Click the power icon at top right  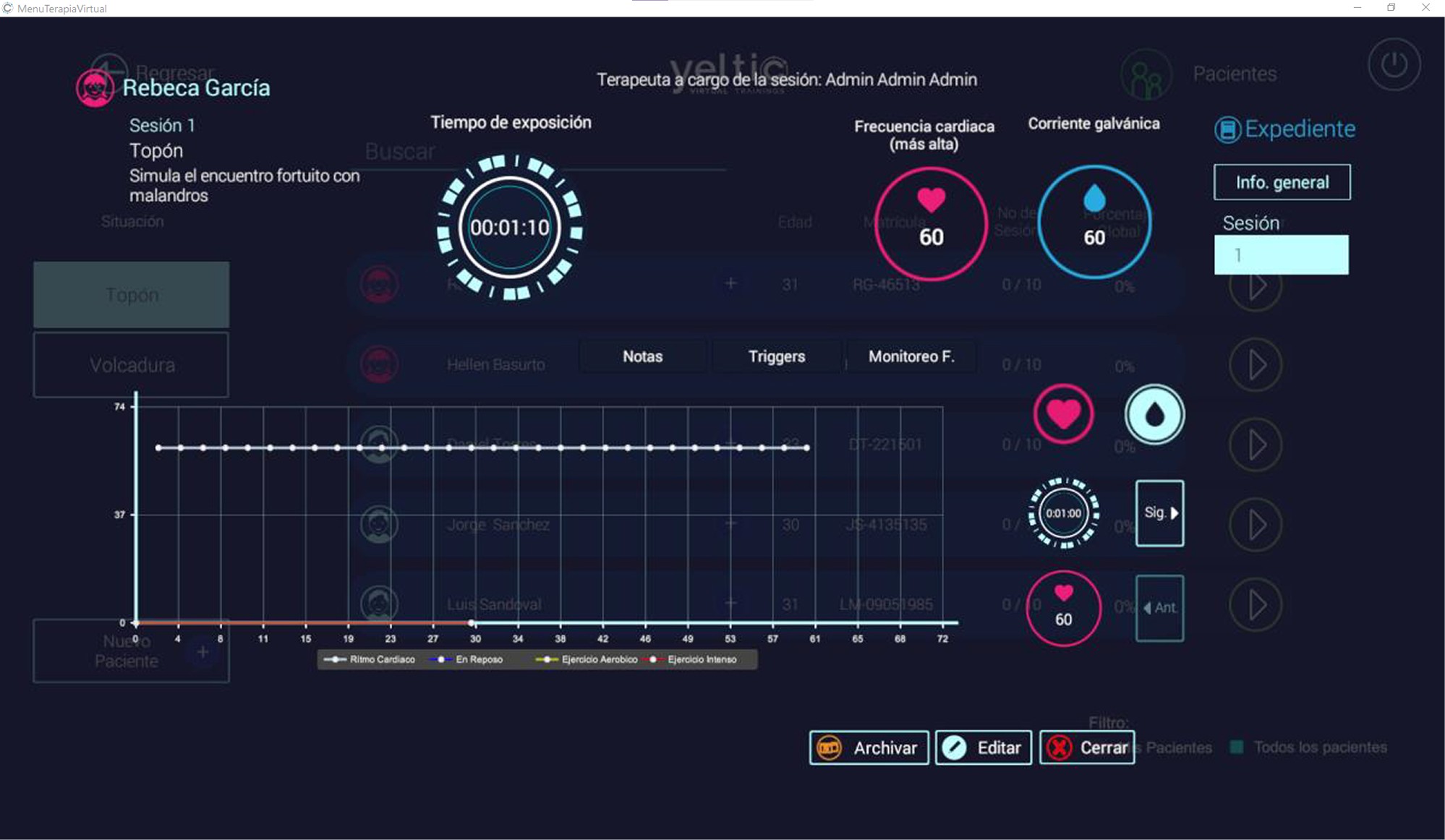point(1393,65)
